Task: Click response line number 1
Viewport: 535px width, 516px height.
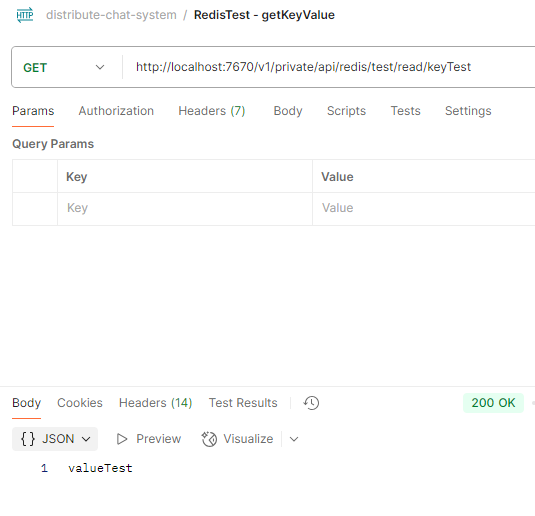Action: pyautogui.click(x=44, y=468)
